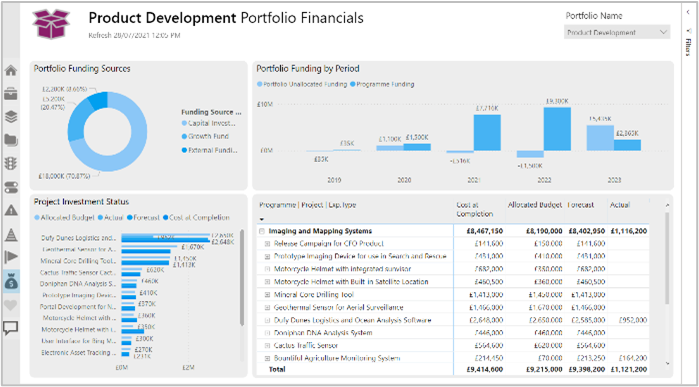This screenshot has width=699, height=387.
Task: Sort by Forecast column header
Action: (580, 205)
